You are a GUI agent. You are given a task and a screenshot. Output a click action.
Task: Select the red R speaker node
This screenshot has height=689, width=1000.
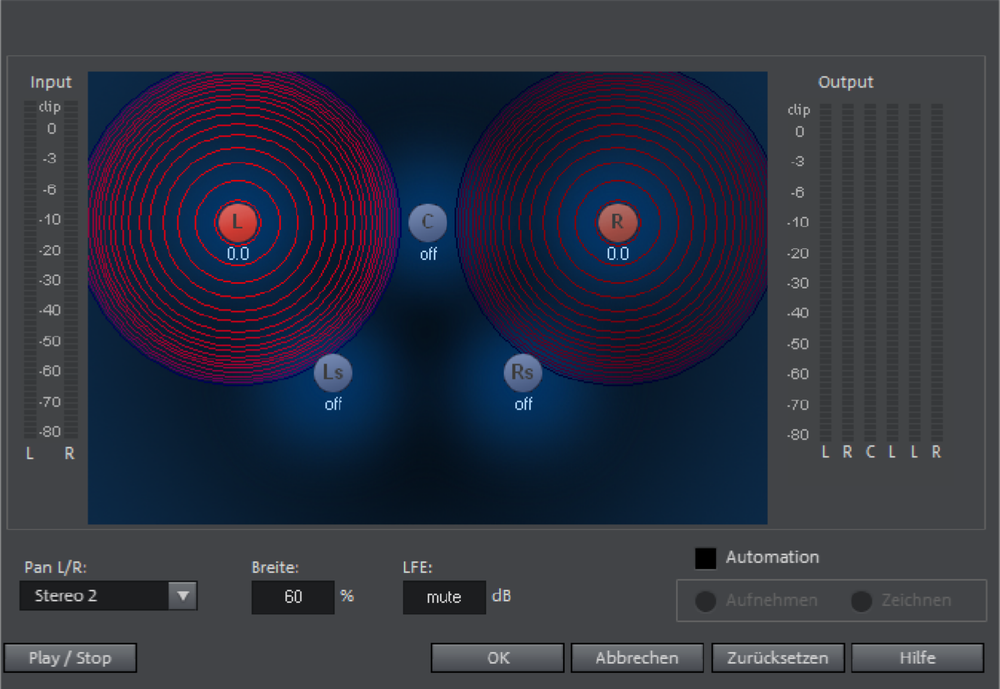point(617,222)
